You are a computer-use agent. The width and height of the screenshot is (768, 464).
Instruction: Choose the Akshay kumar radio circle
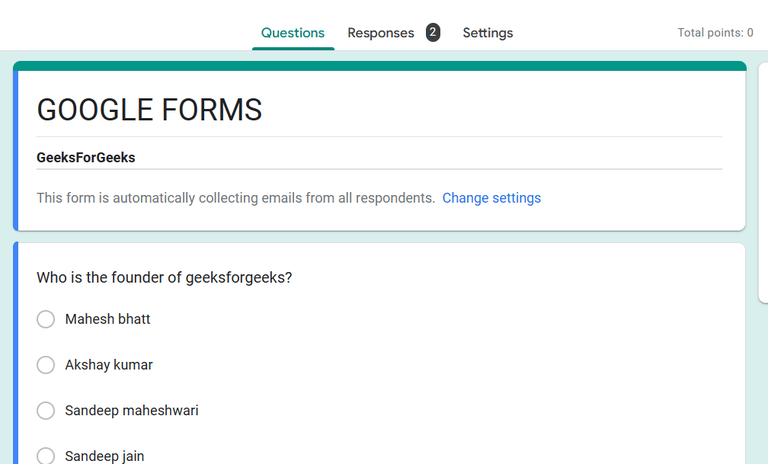click(x=45, y=365)
